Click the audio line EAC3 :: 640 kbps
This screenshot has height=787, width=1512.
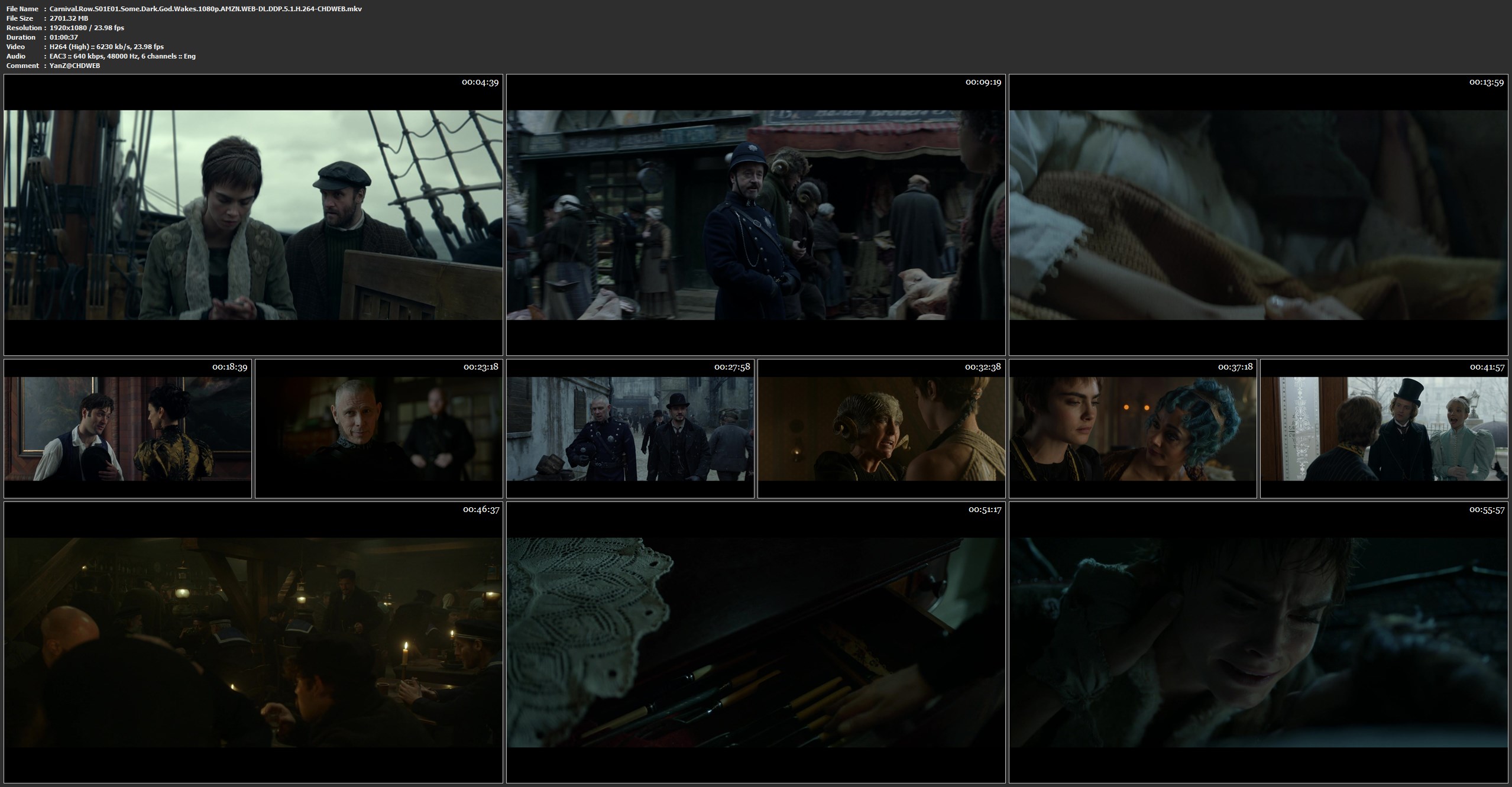click(x=122, y=56)
